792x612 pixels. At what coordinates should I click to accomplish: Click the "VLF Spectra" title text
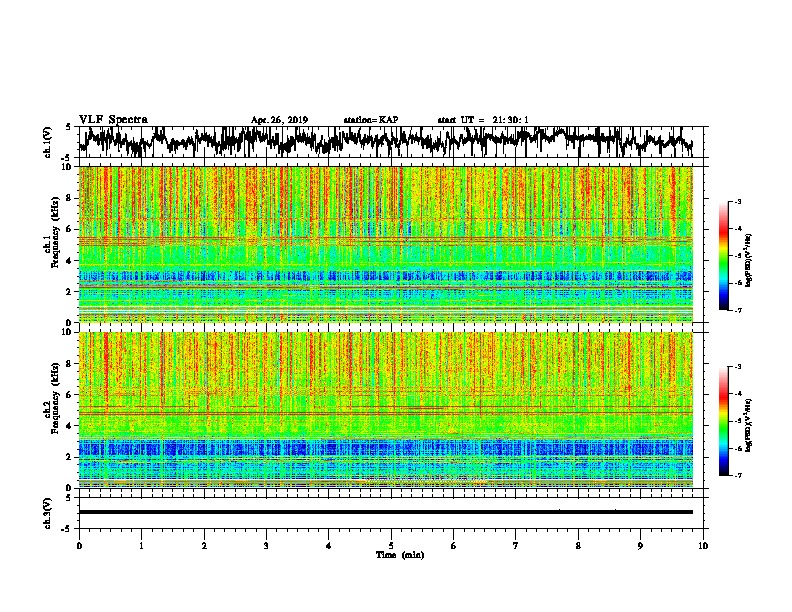(113, 119)
